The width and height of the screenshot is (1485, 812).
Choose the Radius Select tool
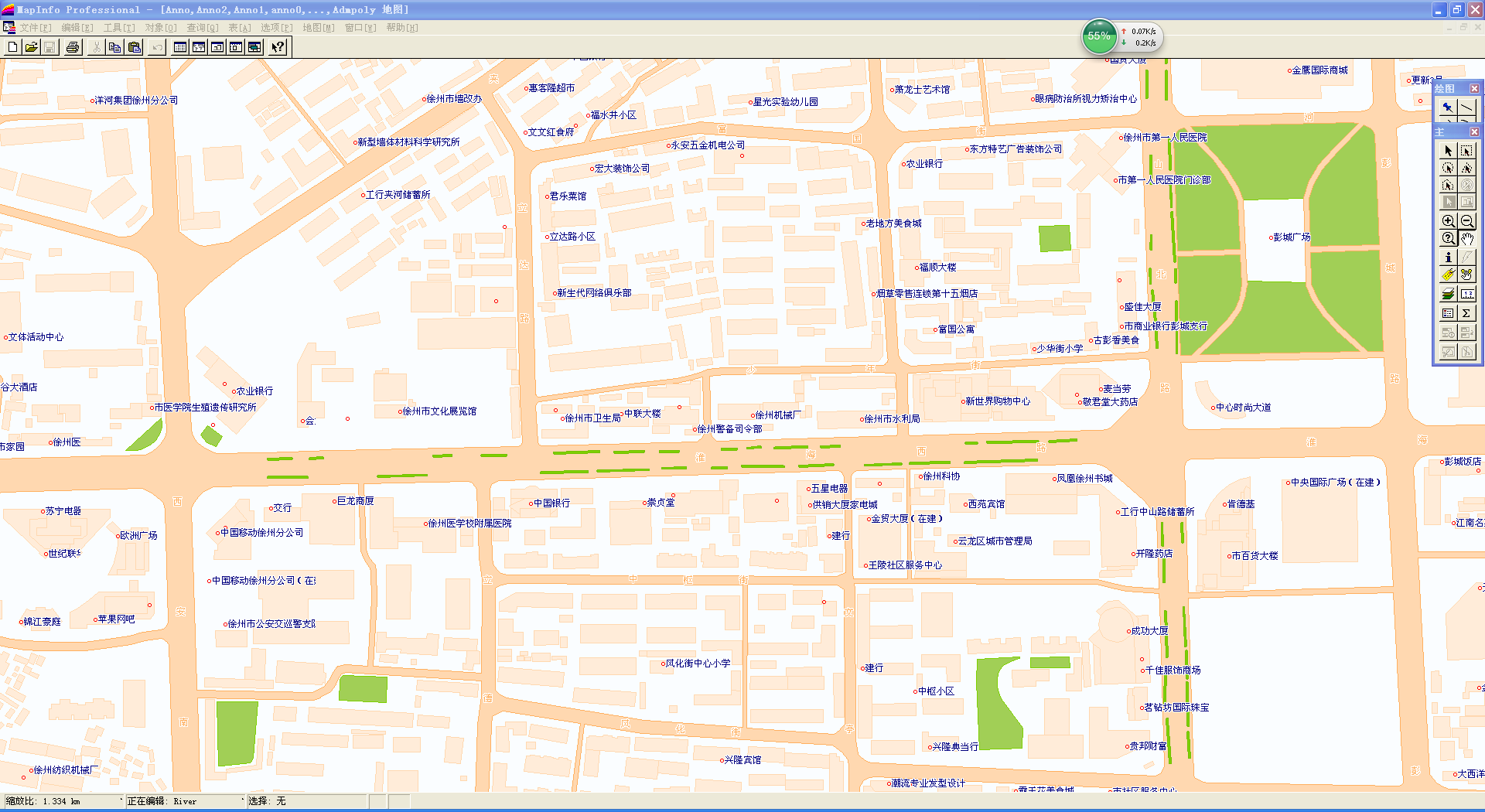click(x=1448, y=168)
